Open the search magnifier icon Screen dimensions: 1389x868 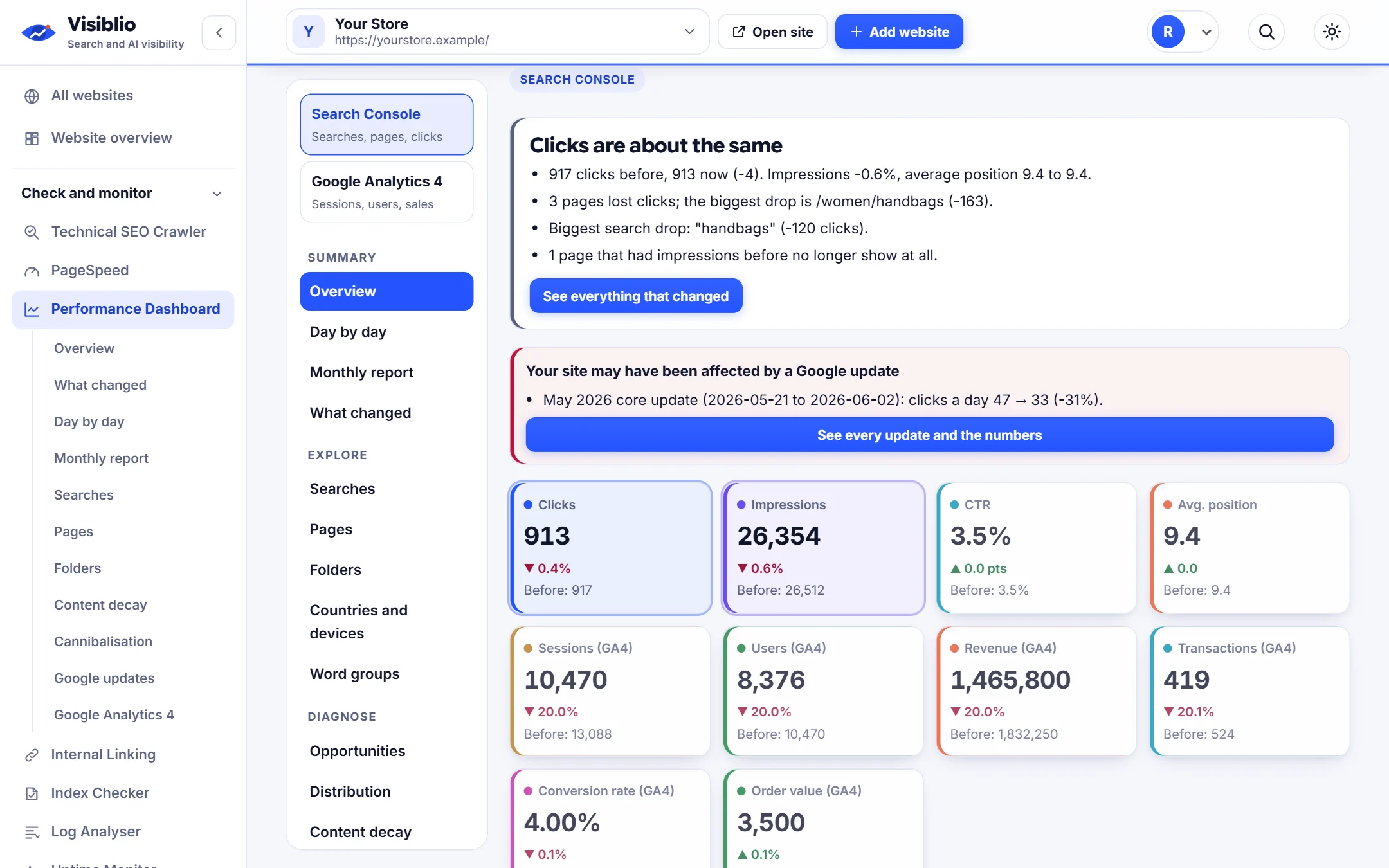point(1266,32)
